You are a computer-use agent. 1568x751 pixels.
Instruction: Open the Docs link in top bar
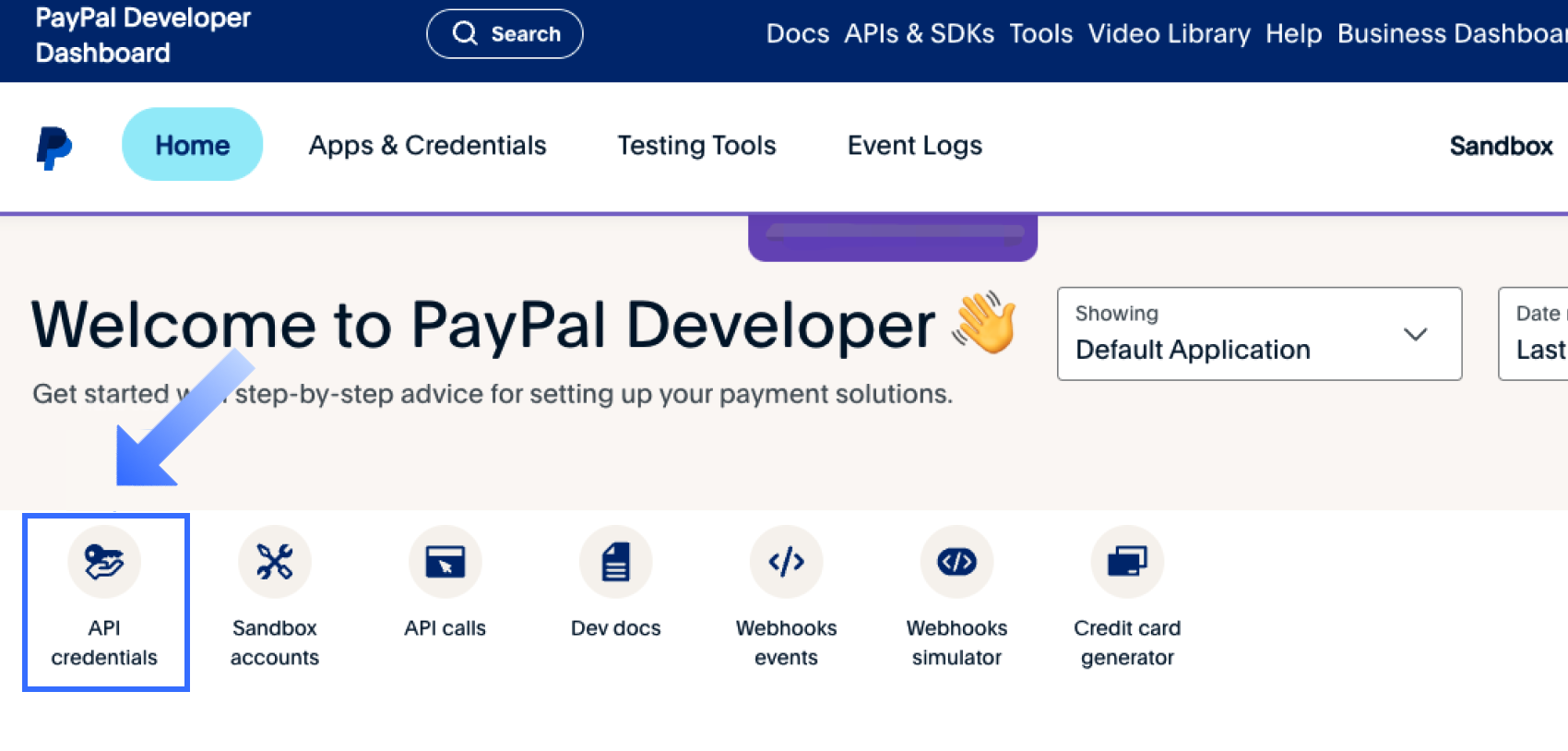pos(797,34)
